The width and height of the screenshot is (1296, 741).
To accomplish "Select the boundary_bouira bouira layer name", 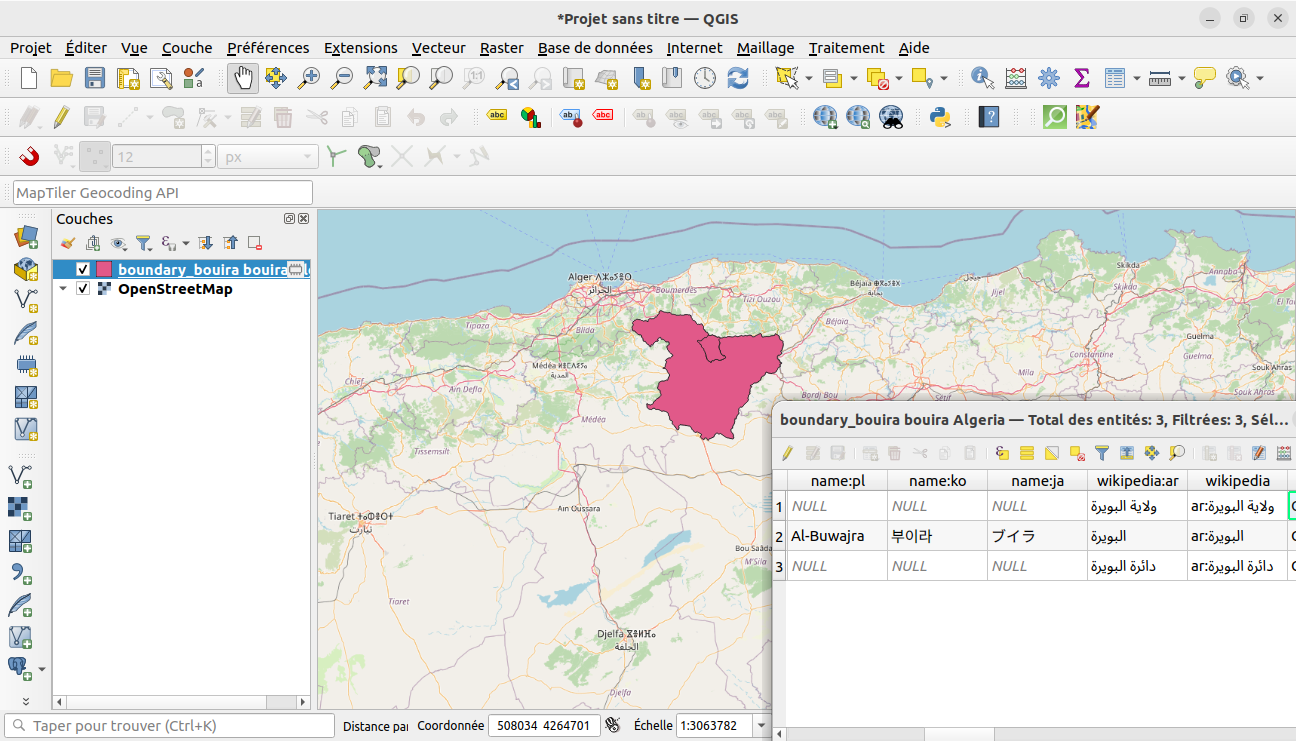I will pos(202,269).
